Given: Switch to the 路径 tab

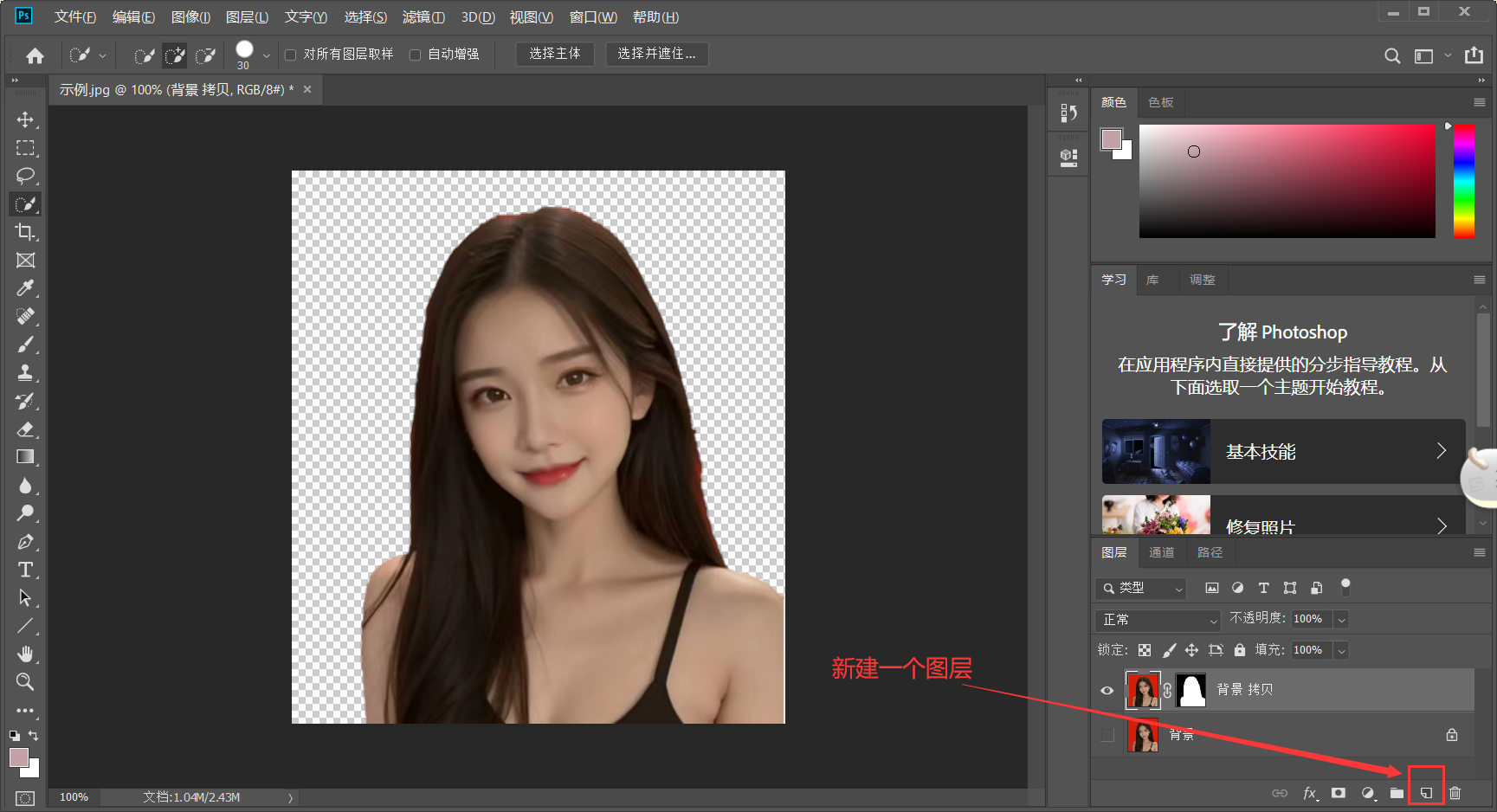Looking at the screenshot, I should (1210, 552).
